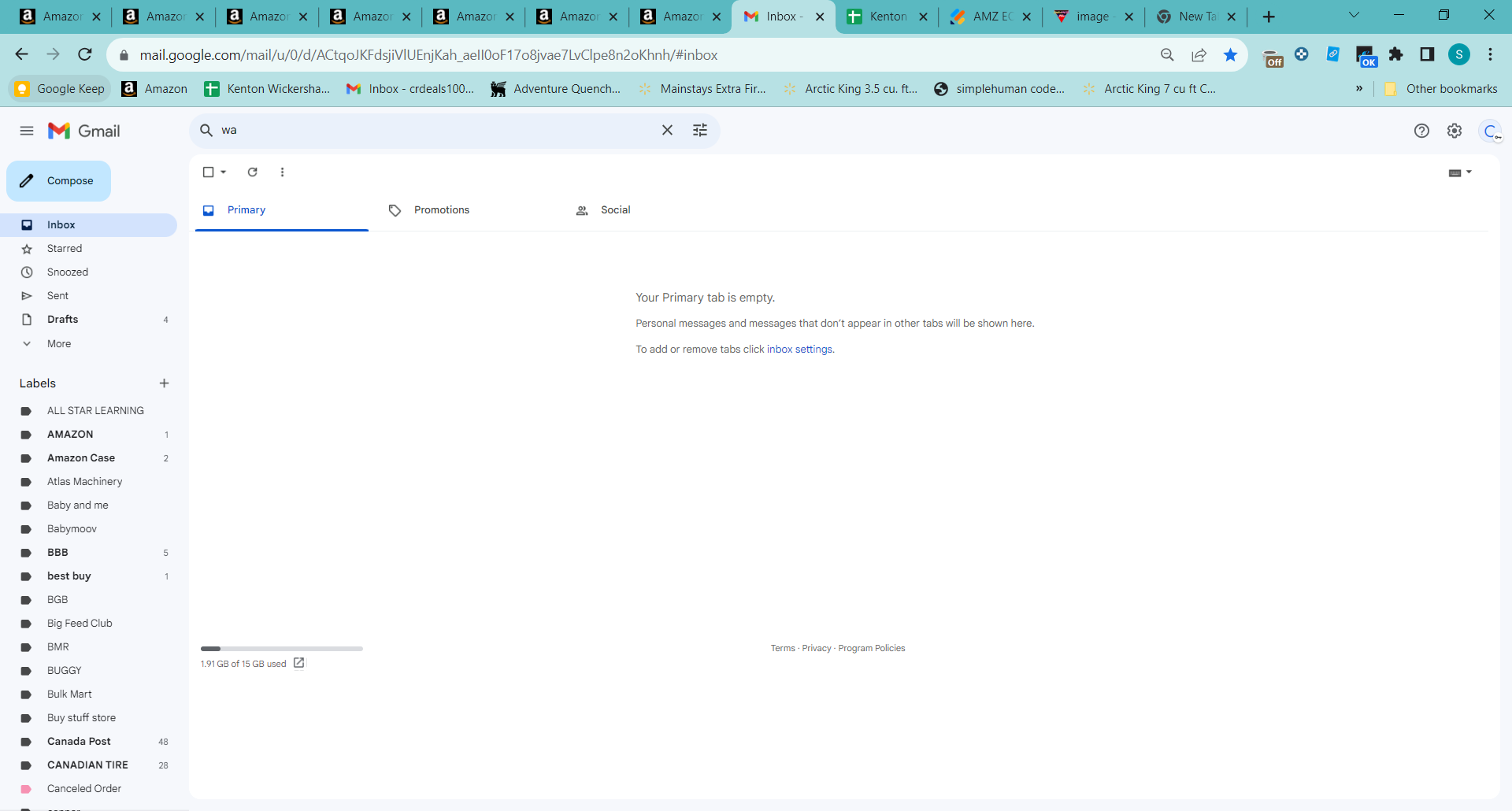Open the Adventure Quench bookmark
1512x811 pixels.
pos(555,89)
